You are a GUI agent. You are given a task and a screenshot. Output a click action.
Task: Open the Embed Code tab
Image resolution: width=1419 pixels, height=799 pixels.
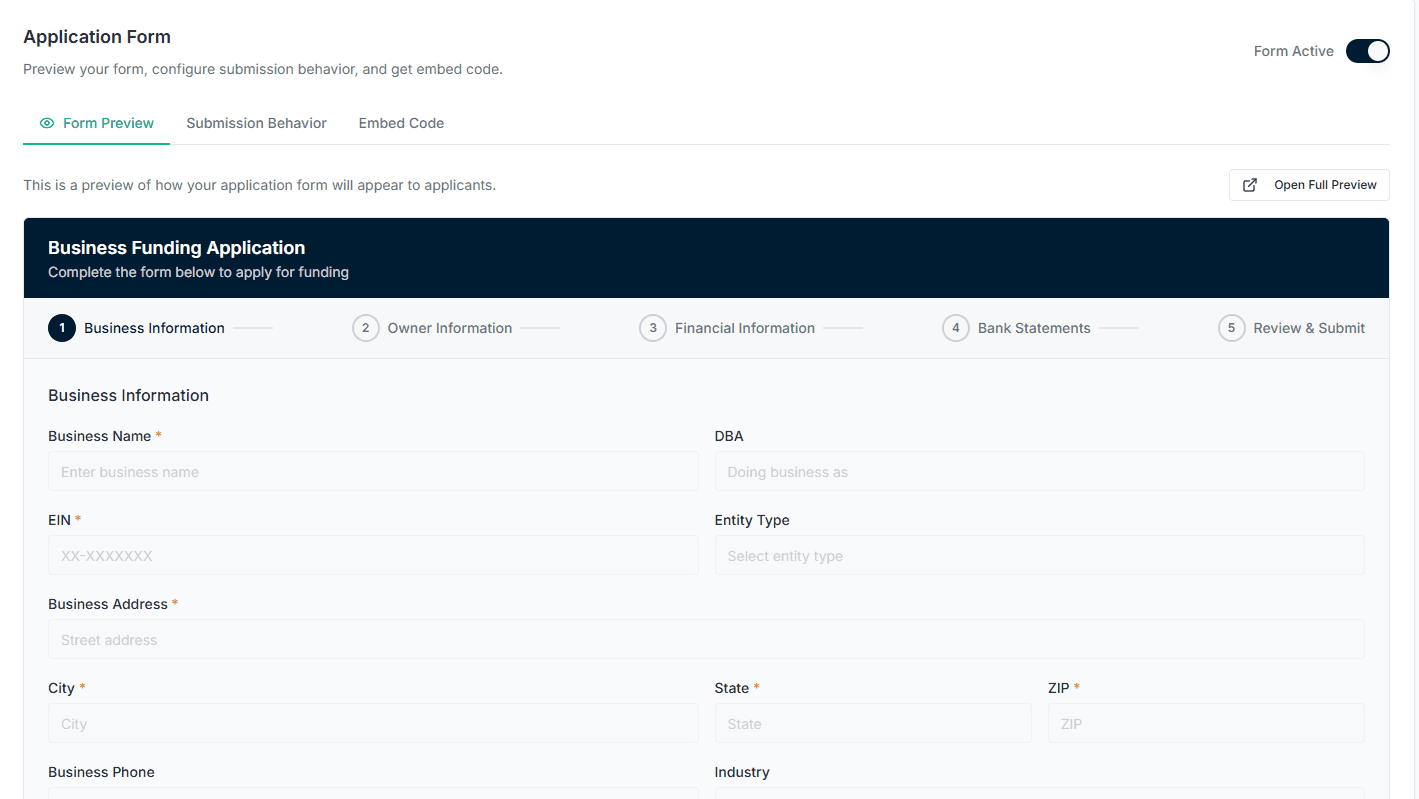tap(401, 123)
